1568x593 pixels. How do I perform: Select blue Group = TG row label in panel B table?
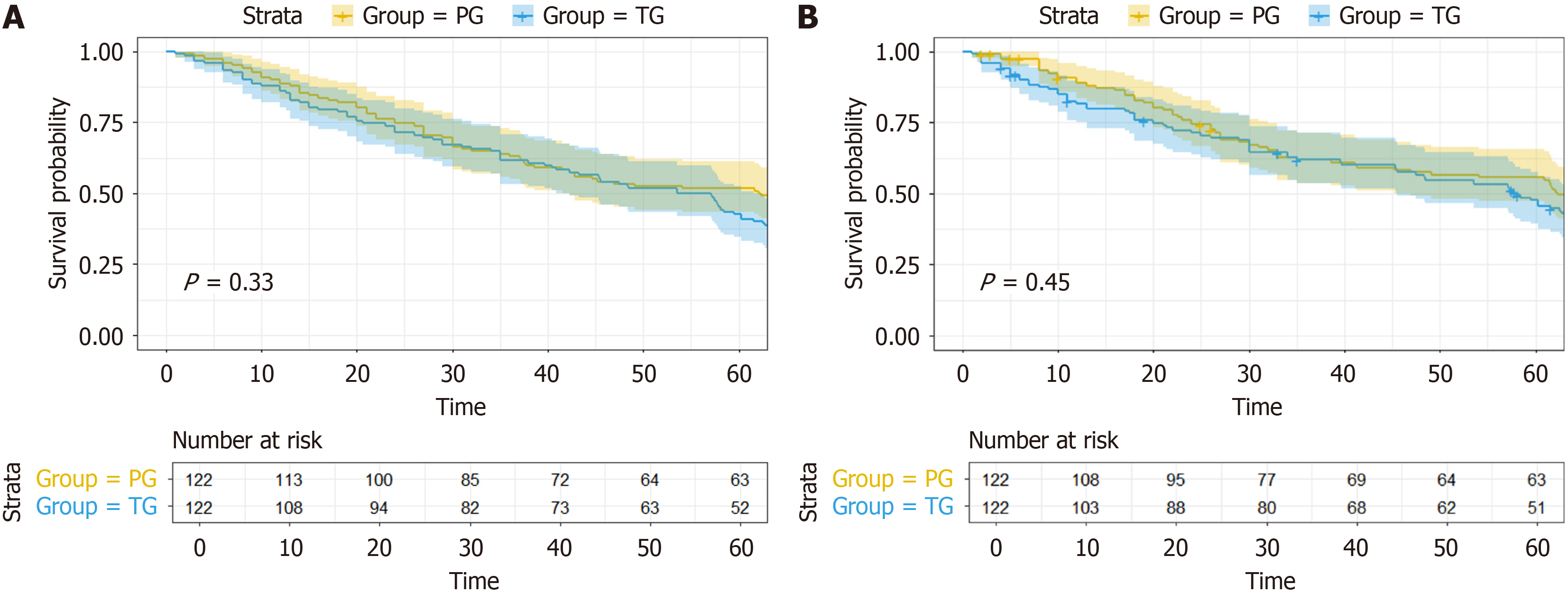892,507
